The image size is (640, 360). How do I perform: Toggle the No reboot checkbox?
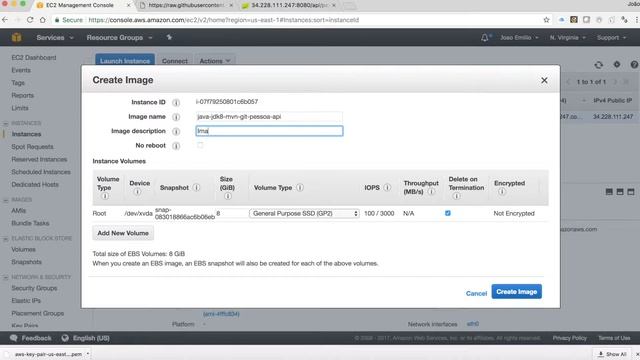[200, 145]
